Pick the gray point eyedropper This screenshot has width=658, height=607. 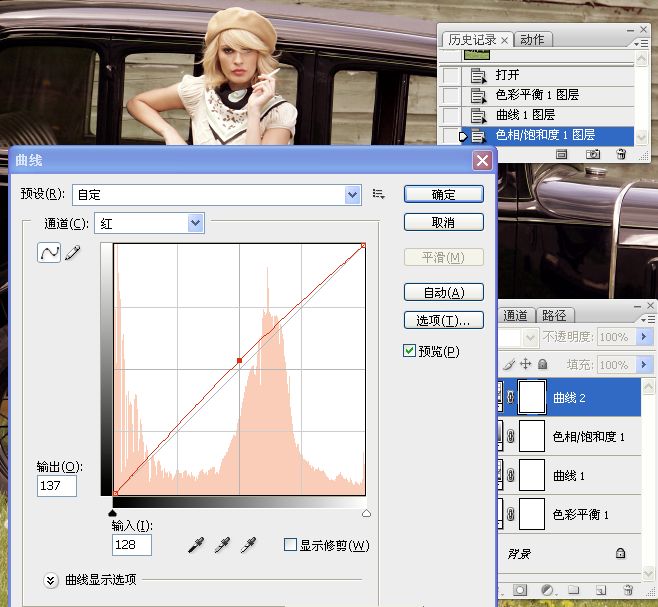222,544
